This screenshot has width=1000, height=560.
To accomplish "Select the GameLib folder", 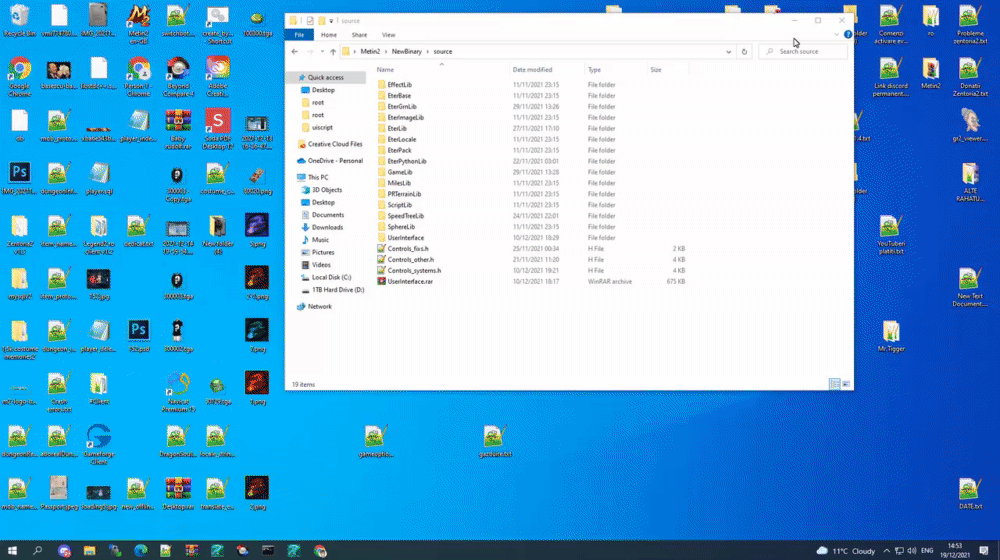I will pos(400,172).
